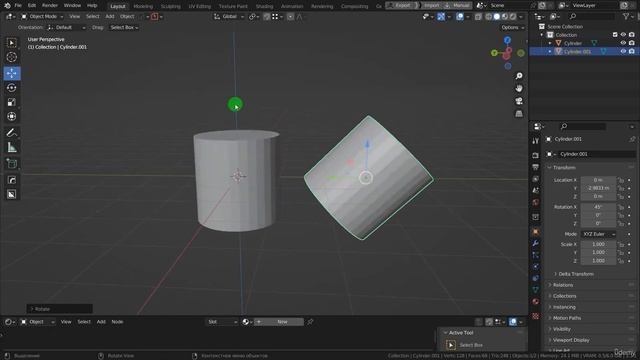Open the Object Mode dropdown
640x360 pixels.
(42, 17)
